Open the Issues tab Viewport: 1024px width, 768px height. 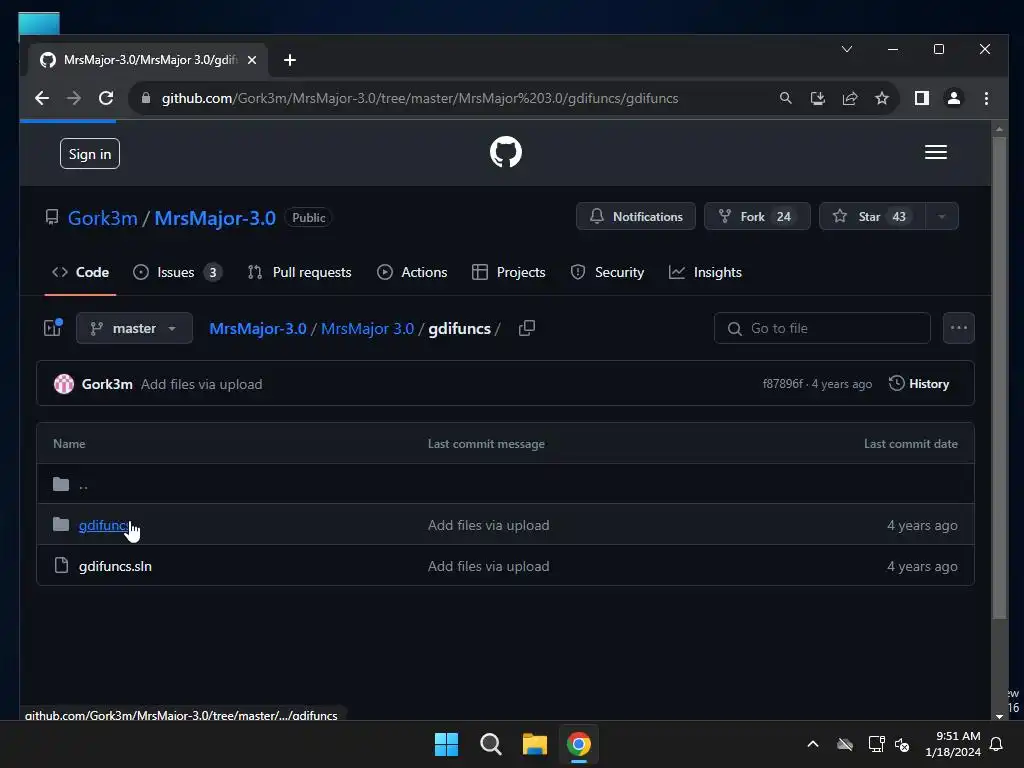point(176,272)
